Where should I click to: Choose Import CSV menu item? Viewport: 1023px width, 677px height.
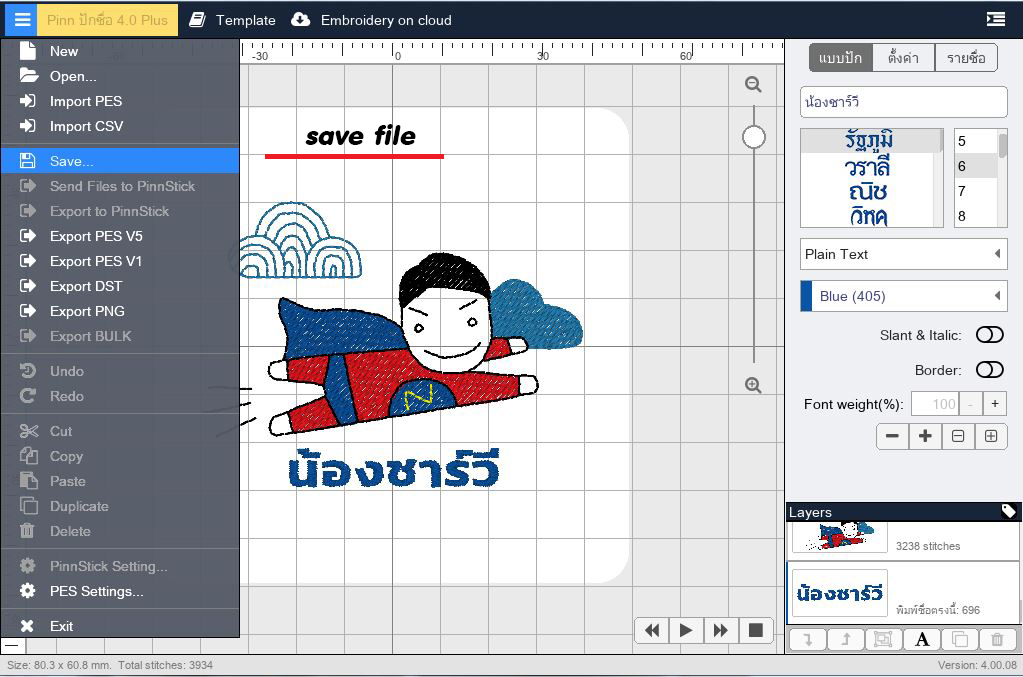click(x=120, y=126)
